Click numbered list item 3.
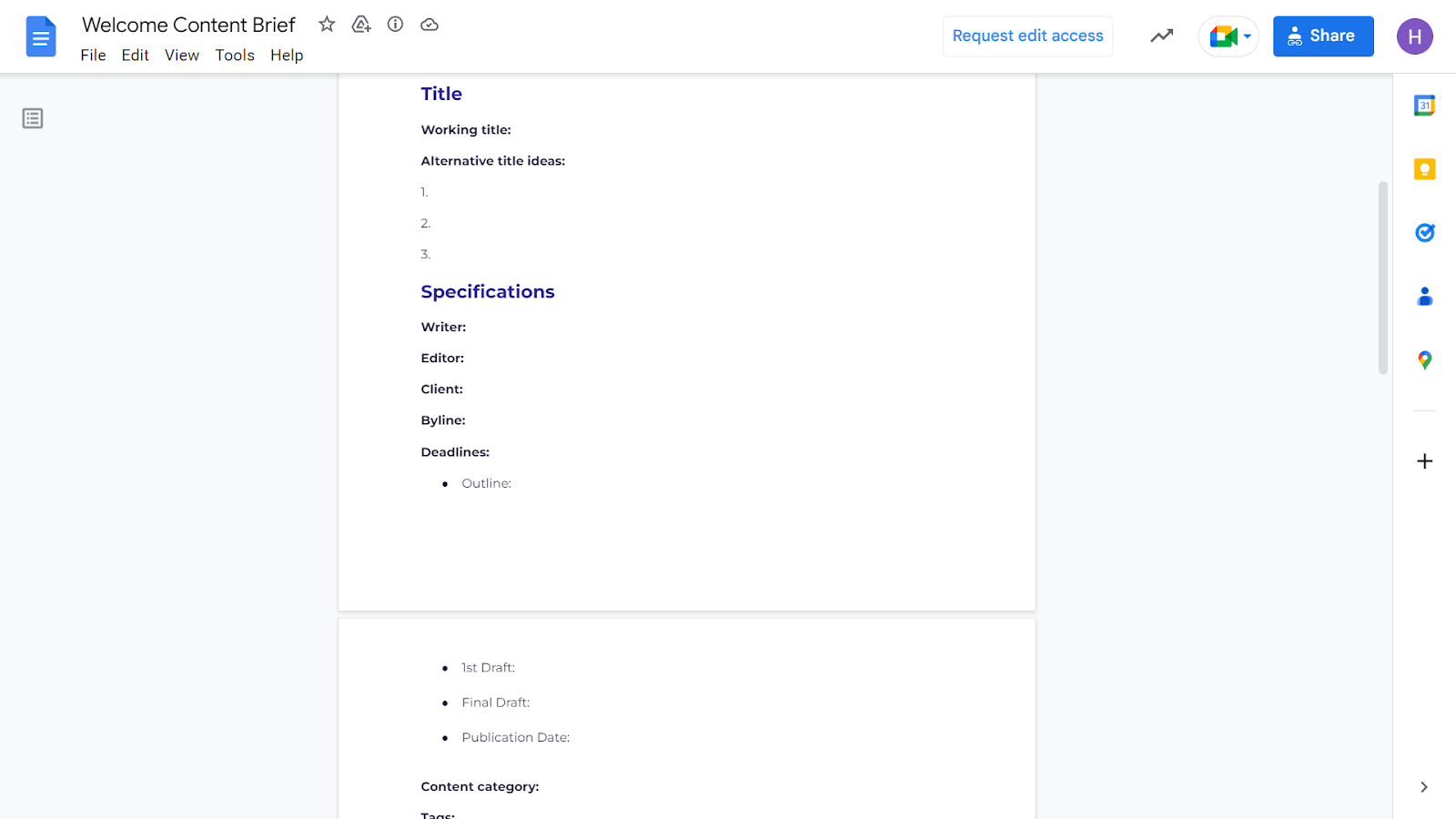The width and height of the screenshot is (1456, 819). pyautogui.click(x=425, y=254)
